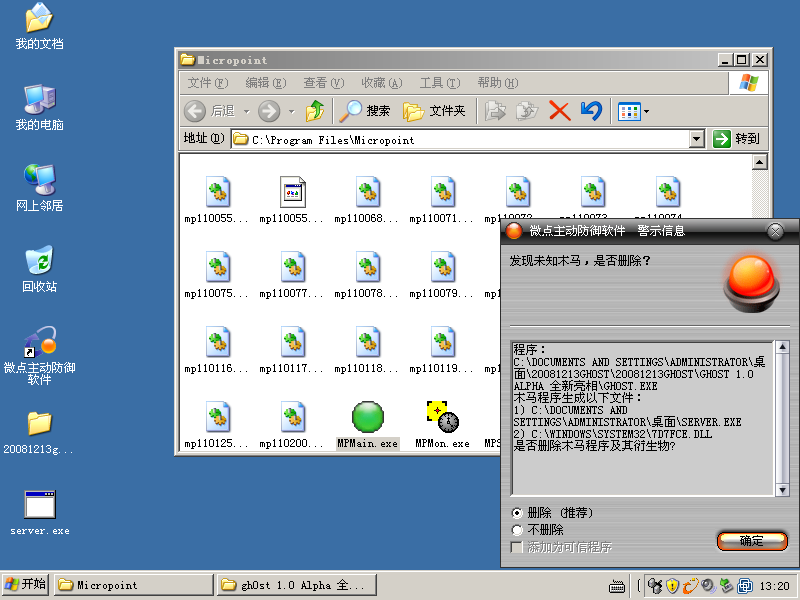Toggle the Folders pane button
This screenshot has width=800, height=600.
tap(434, 111)
